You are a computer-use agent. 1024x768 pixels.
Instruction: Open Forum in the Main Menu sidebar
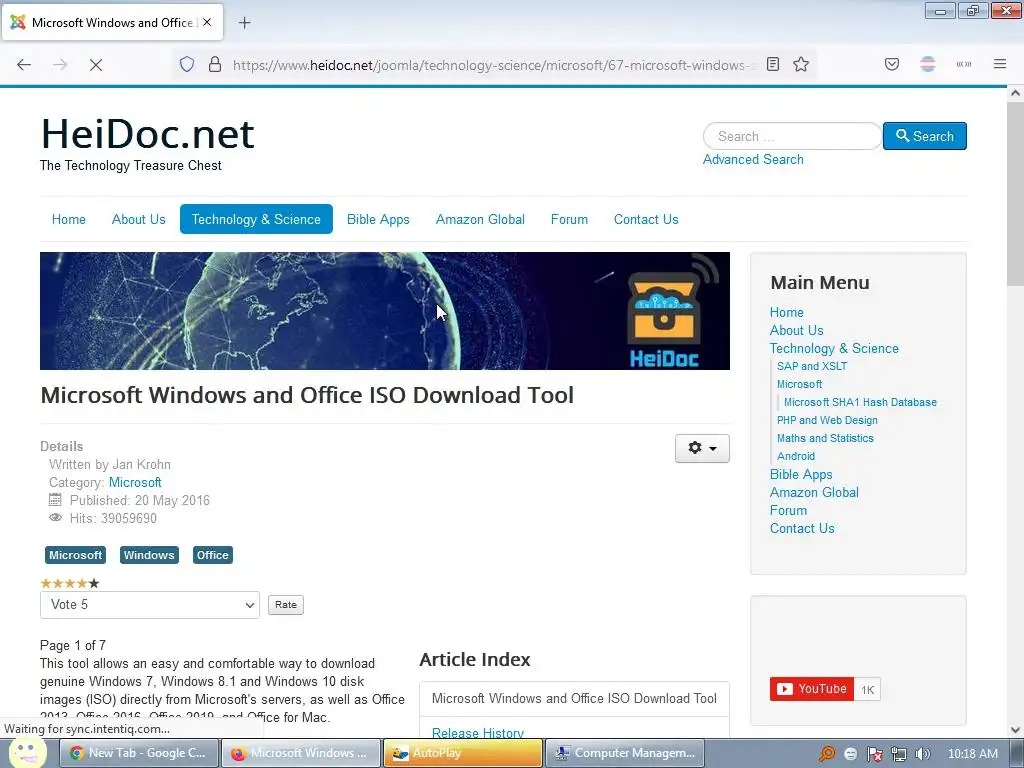pyautogui.click(x=788, y=510)
